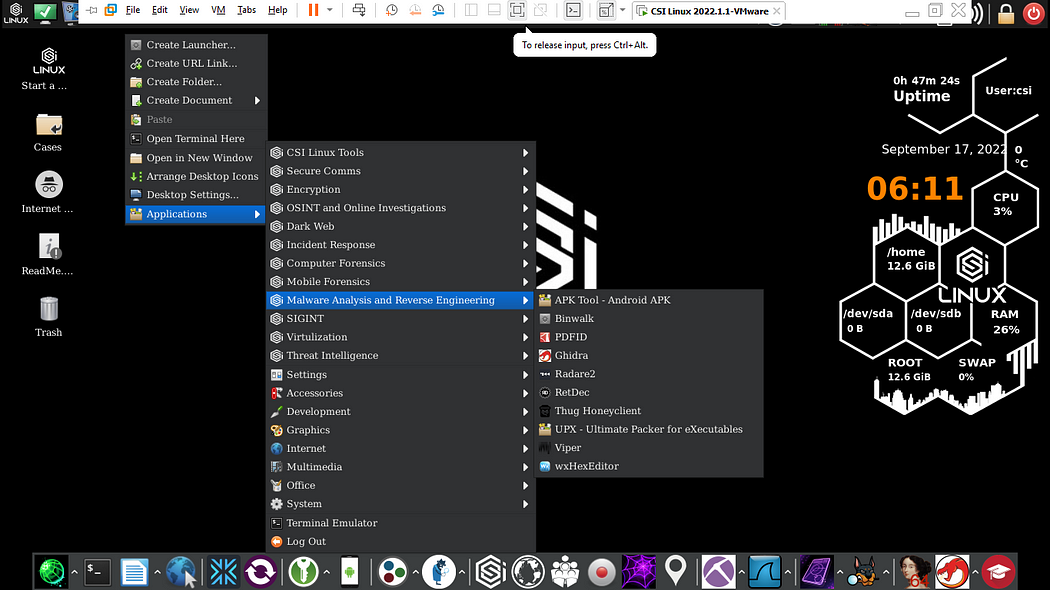The width and height of the screenshot is (1050, 590).
Task: Click the orange pause VM button
Action: (x=313, y=10)
